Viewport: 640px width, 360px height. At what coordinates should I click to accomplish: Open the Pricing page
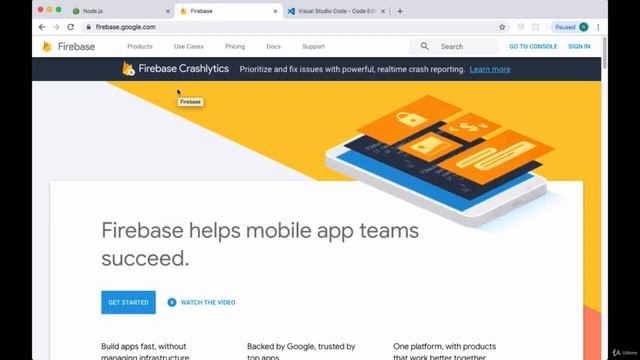[235, 47]
